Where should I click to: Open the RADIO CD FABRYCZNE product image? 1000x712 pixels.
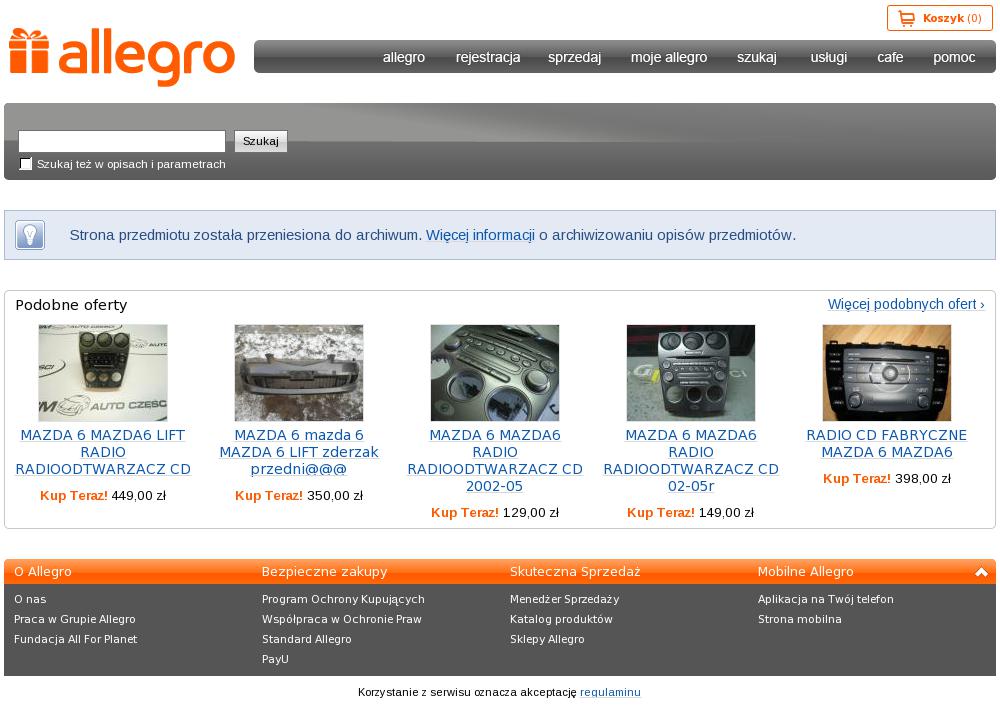(886, 373)
